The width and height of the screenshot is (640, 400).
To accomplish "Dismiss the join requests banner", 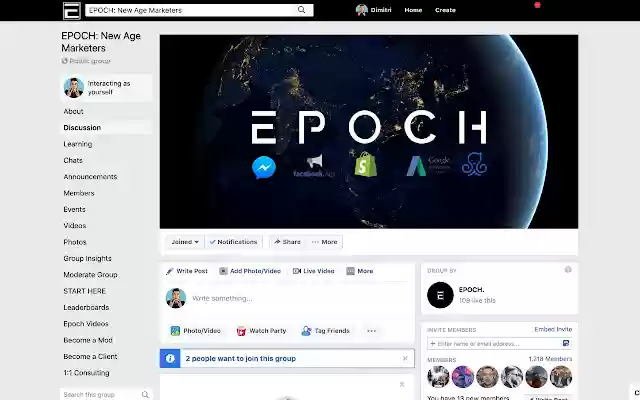I will (x=405, y=358).
